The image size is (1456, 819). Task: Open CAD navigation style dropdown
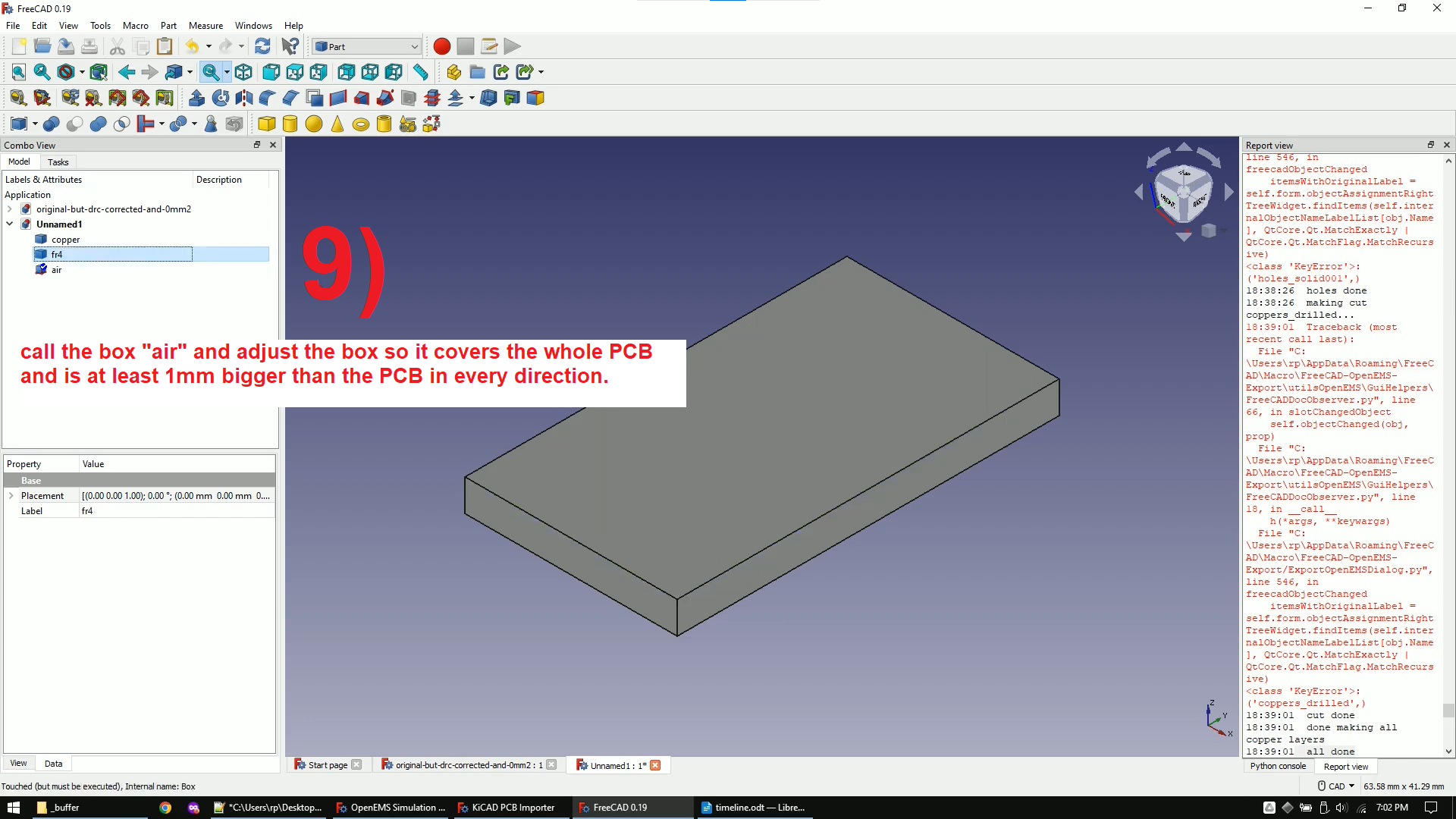pos(1336,786)
